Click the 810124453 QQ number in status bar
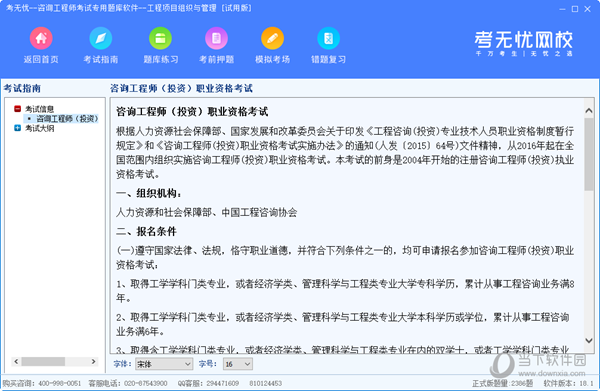Viewport: 600px width, 391px height. coord(266,383)
